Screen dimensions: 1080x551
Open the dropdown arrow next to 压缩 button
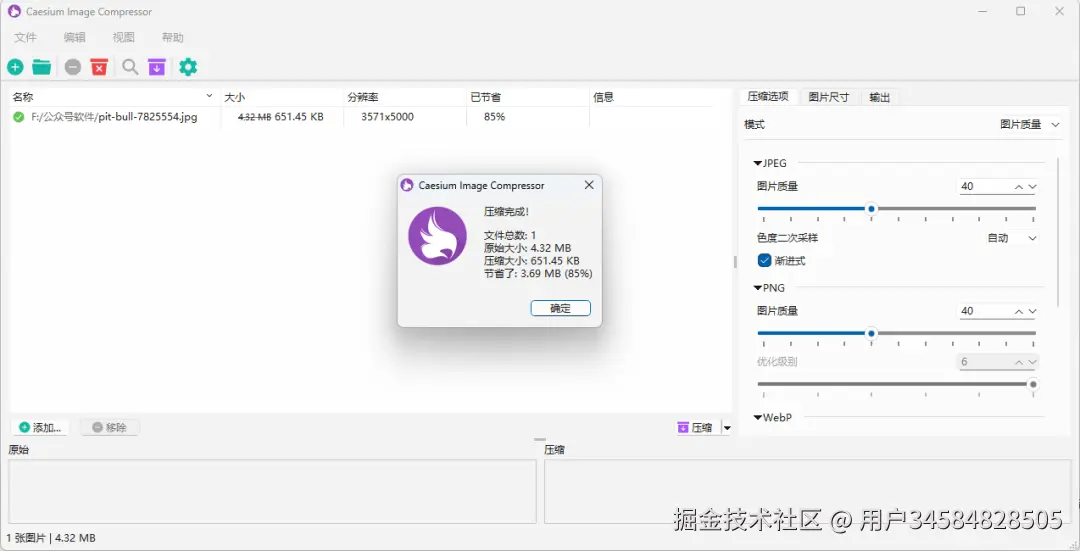pos(726,428)
